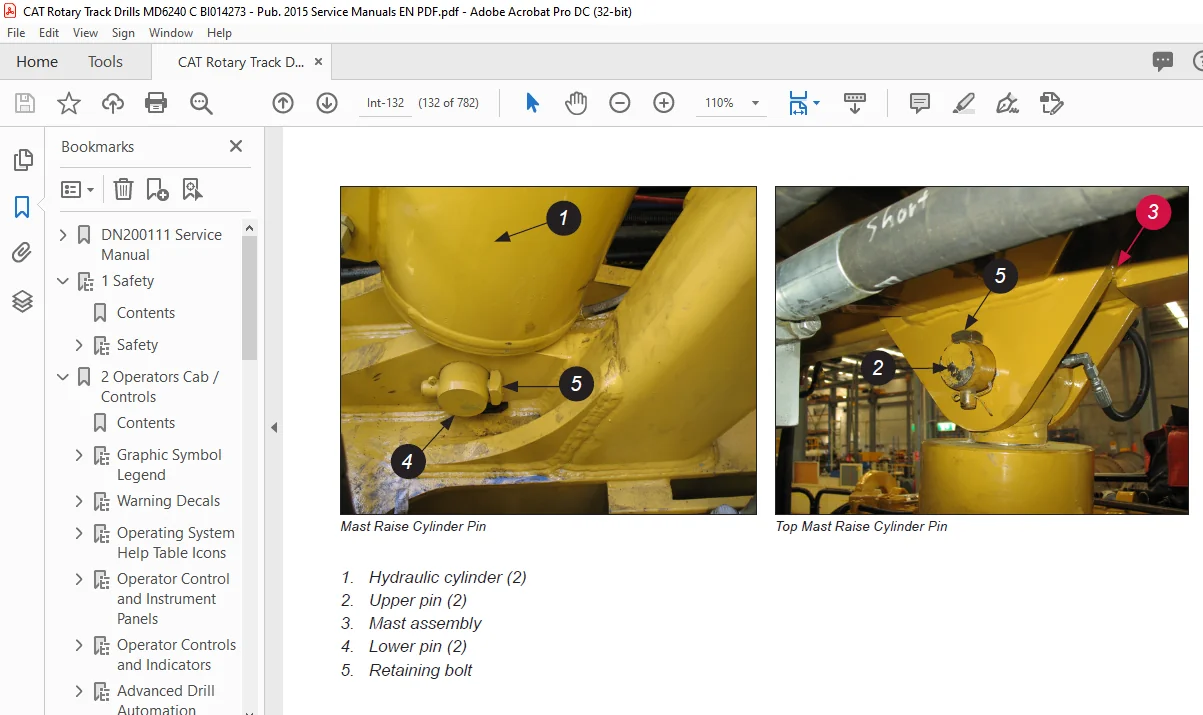Open the comments chat icon at top right

click(1162, 61)
